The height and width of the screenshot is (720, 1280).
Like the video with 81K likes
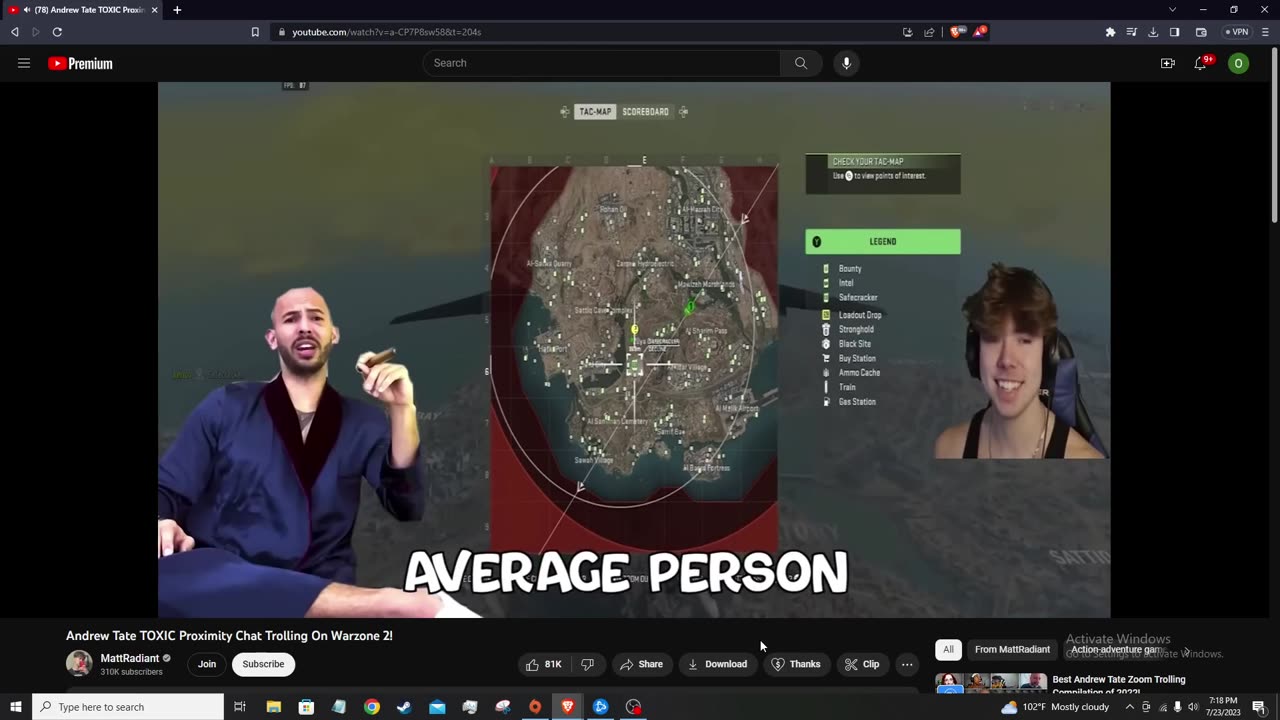point(544,664)
